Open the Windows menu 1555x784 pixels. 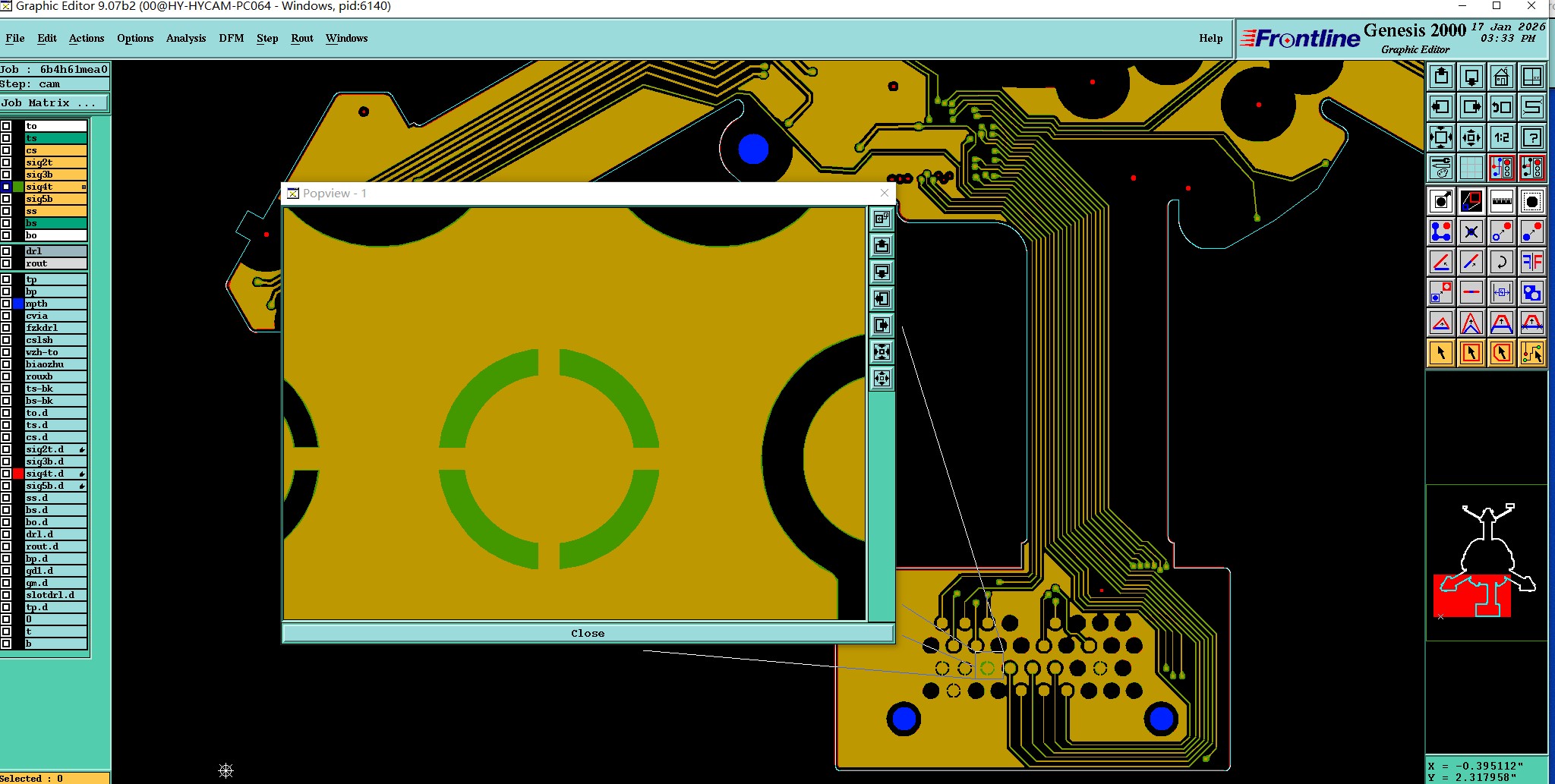pos(347,38)
